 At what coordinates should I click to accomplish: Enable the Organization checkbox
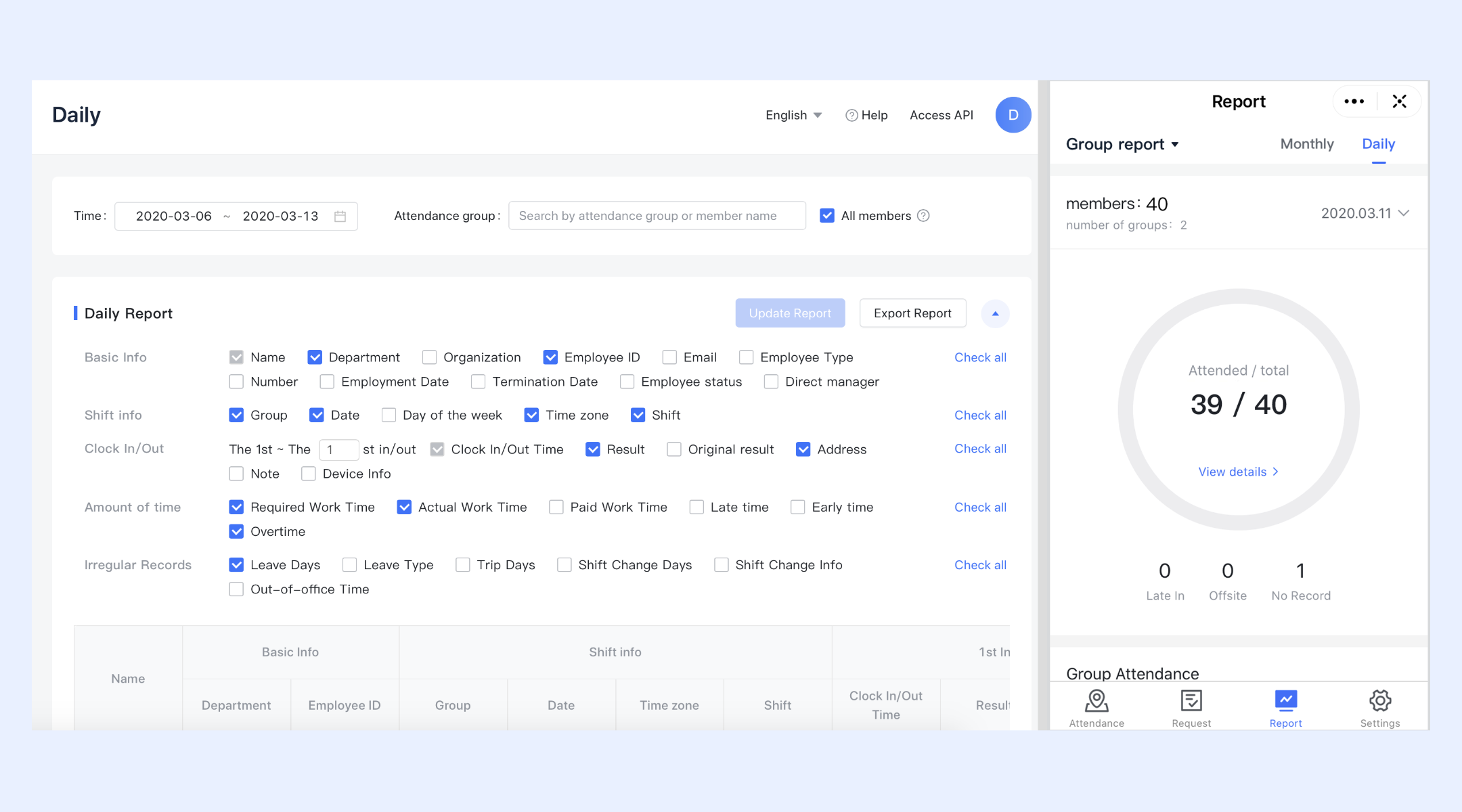click(x=429, y=357)
